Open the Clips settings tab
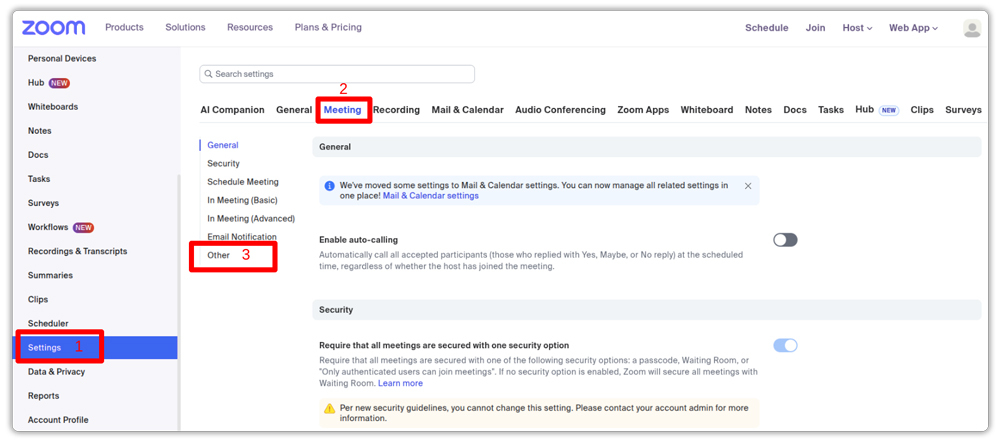1000x441 pixels. click(x=922, y=110)
